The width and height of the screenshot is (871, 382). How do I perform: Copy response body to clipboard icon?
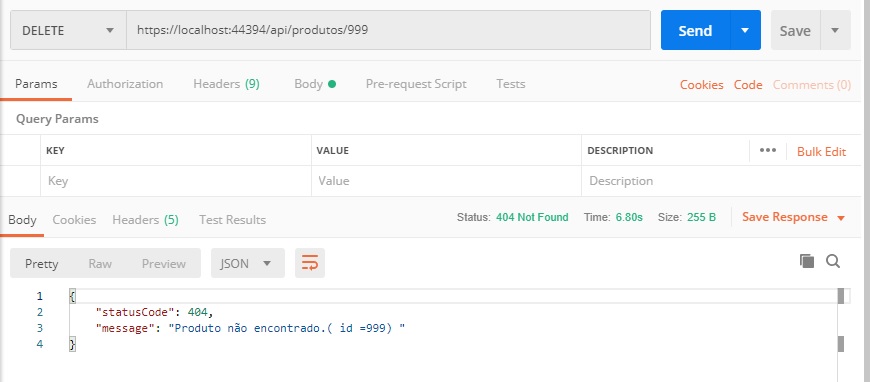coord(807,261)
